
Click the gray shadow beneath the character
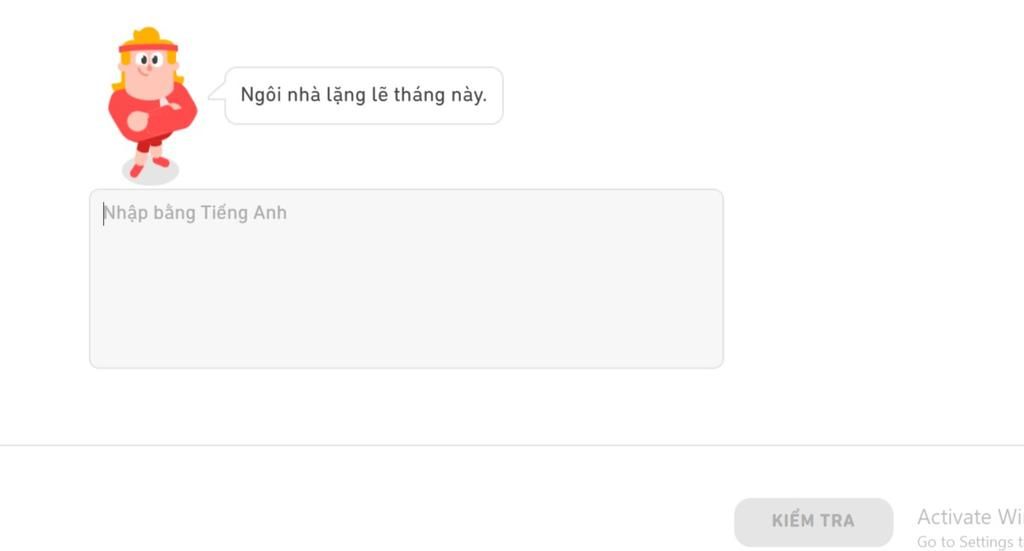[x=150, y=174]
